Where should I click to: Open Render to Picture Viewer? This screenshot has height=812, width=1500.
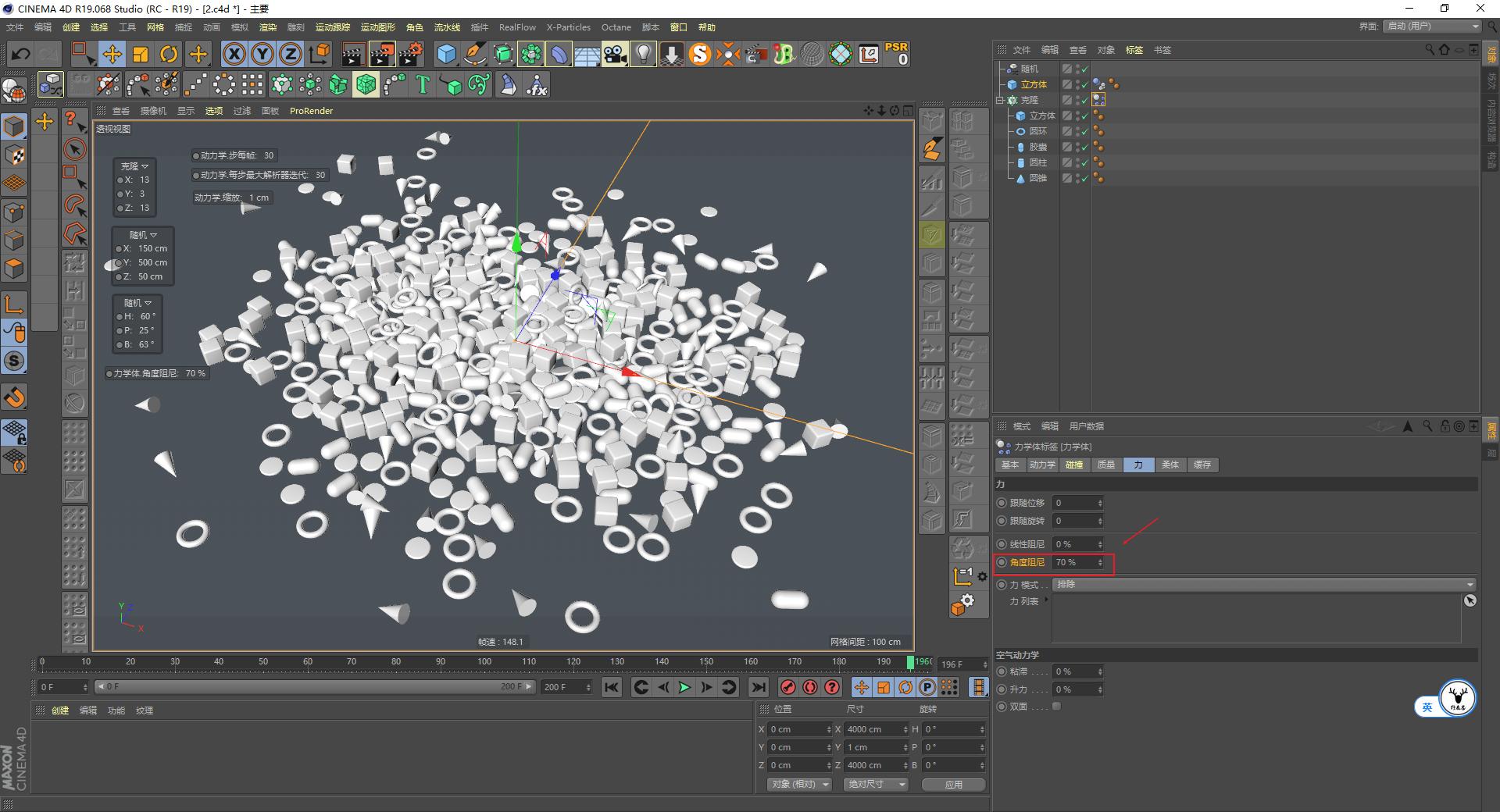(x=382, y=54)
